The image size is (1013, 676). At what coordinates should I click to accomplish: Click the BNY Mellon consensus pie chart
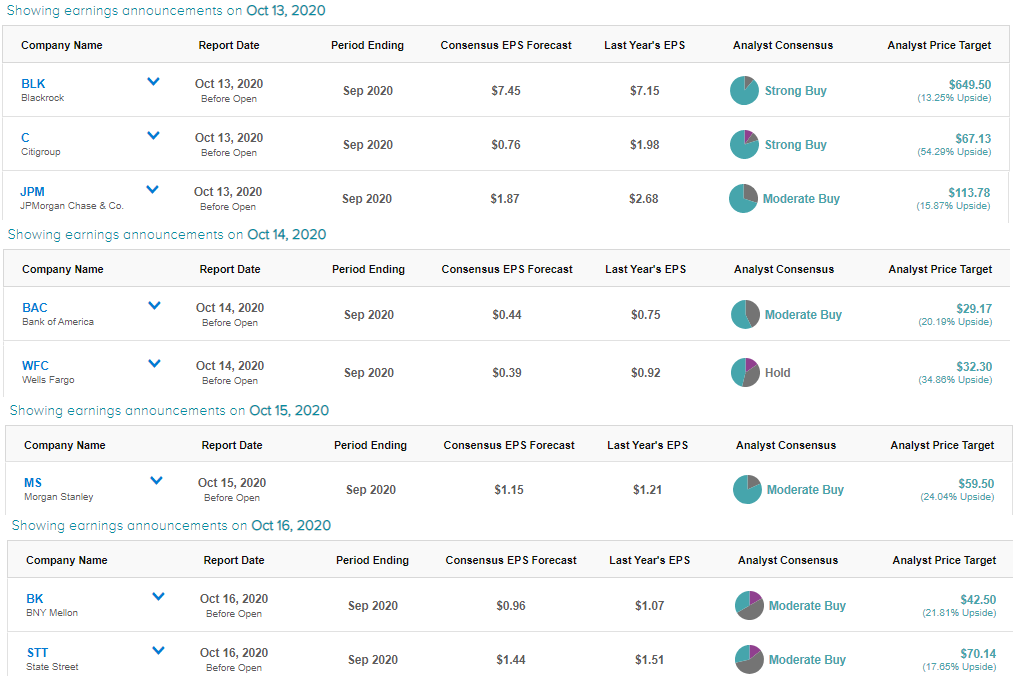749,606
